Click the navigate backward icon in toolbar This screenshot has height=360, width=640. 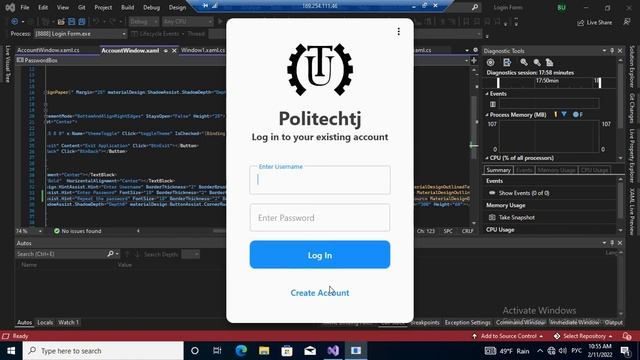(x=14, y=21)
